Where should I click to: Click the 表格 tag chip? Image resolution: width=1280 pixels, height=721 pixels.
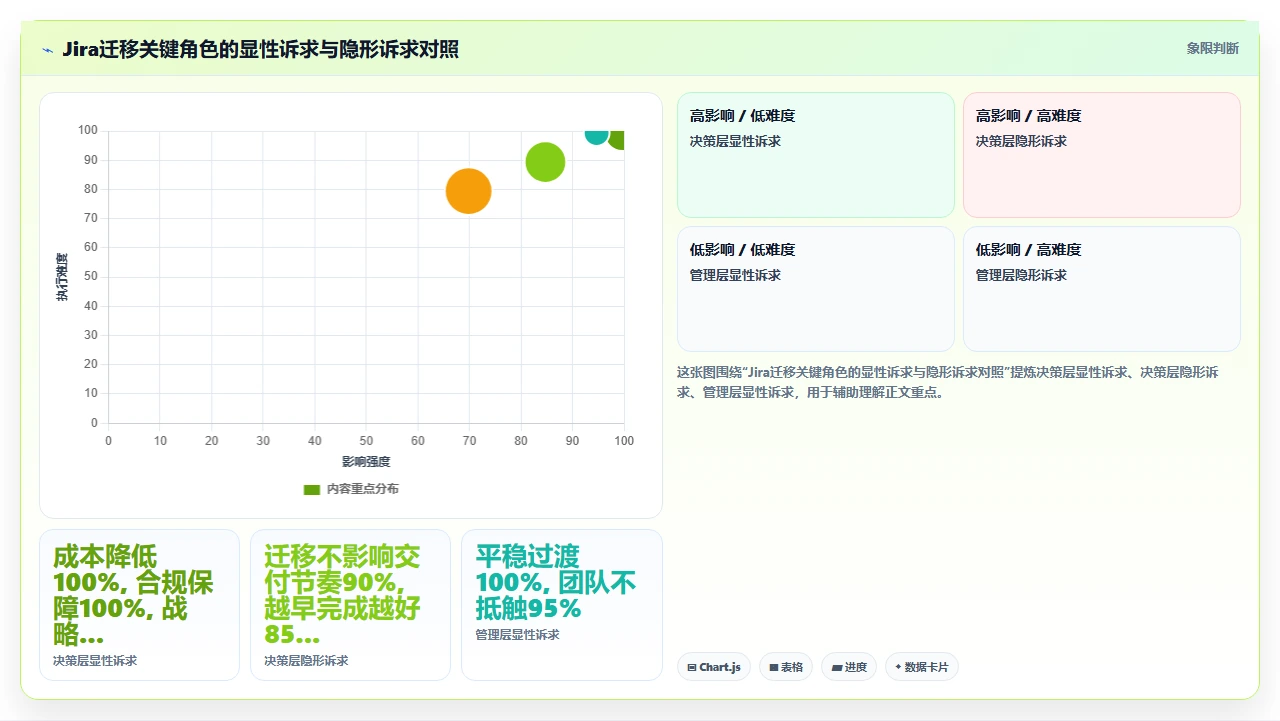click(786, 667)
